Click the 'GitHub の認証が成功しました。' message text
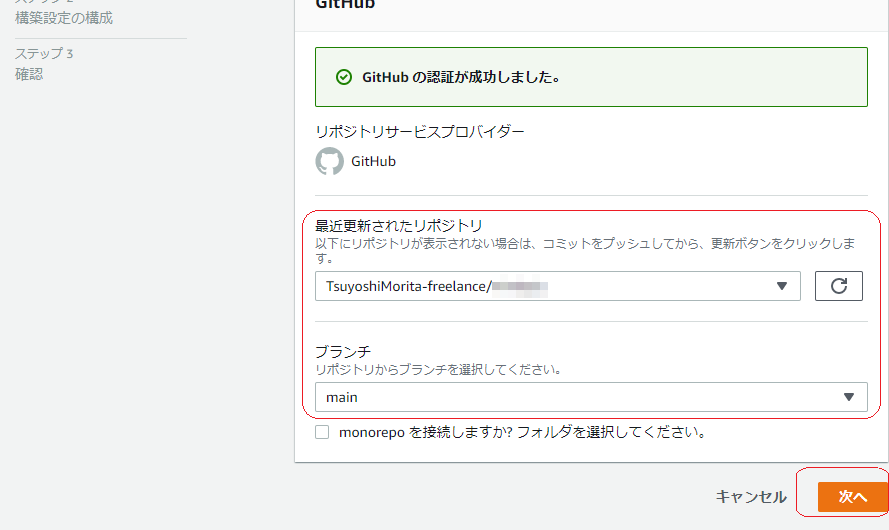This screenshot has width=889, height=530. [x=461, y=77]
